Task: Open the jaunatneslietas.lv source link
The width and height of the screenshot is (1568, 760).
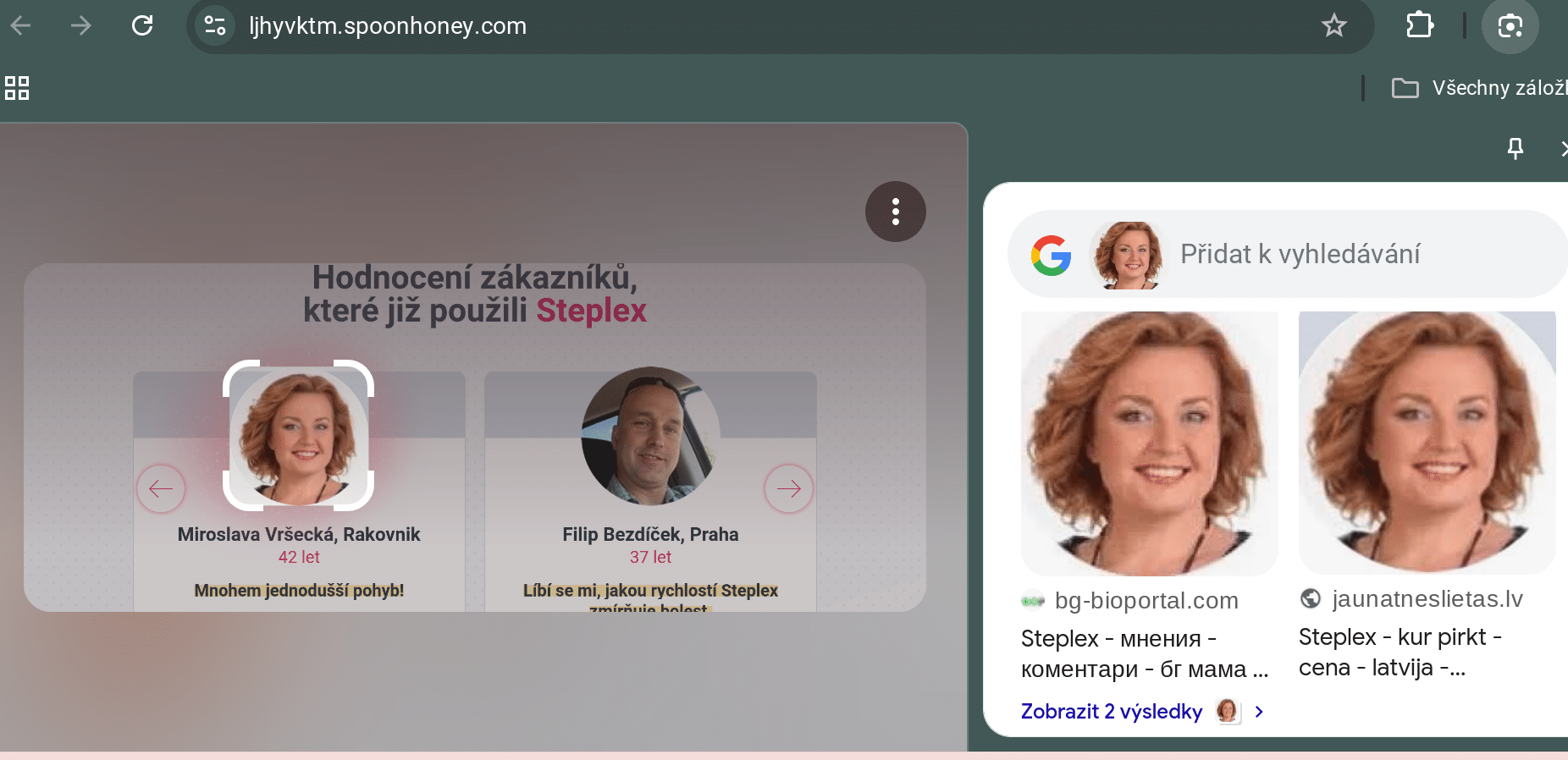Action: click(x=1427, y=599)
